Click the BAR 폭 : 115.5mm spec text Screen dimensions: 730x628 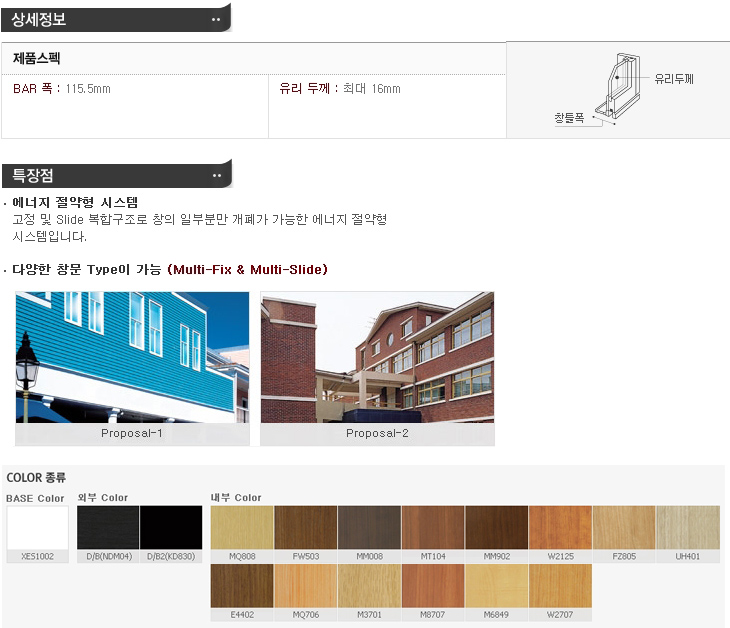tap(61, 88)
